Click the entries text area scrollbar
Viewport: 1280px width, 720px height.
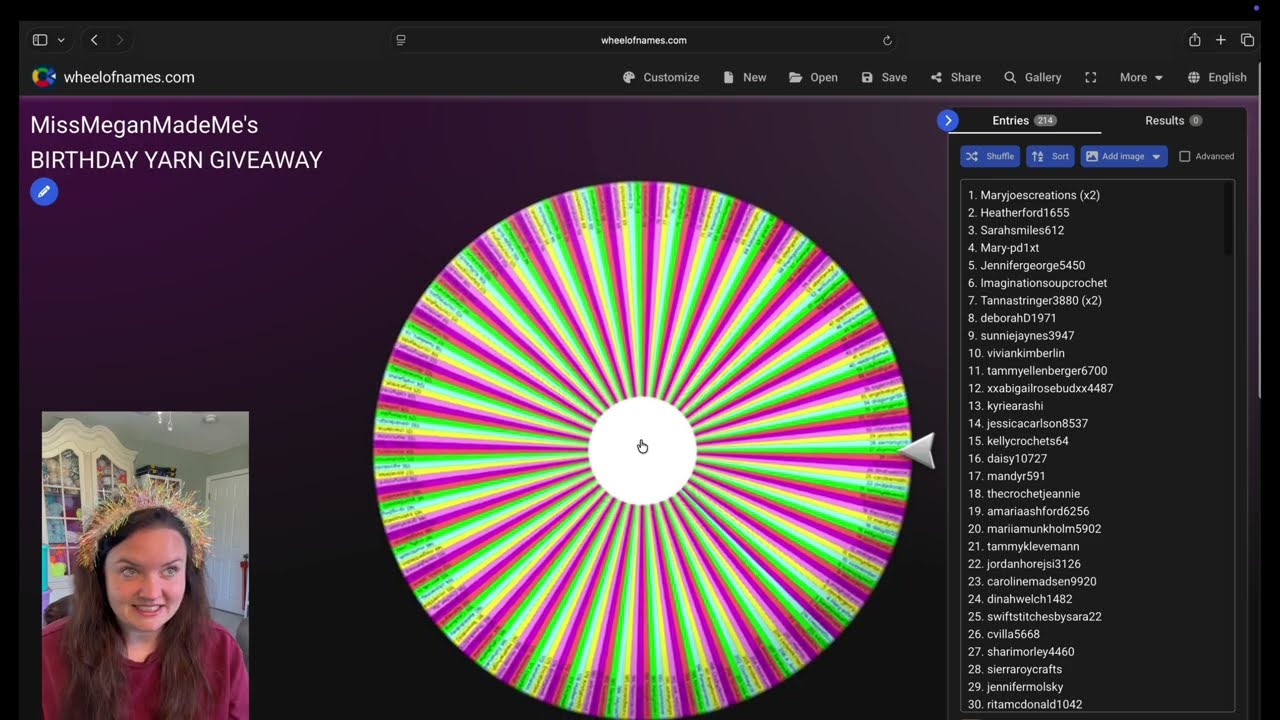pyautogui.click(x=1228, y=220)
